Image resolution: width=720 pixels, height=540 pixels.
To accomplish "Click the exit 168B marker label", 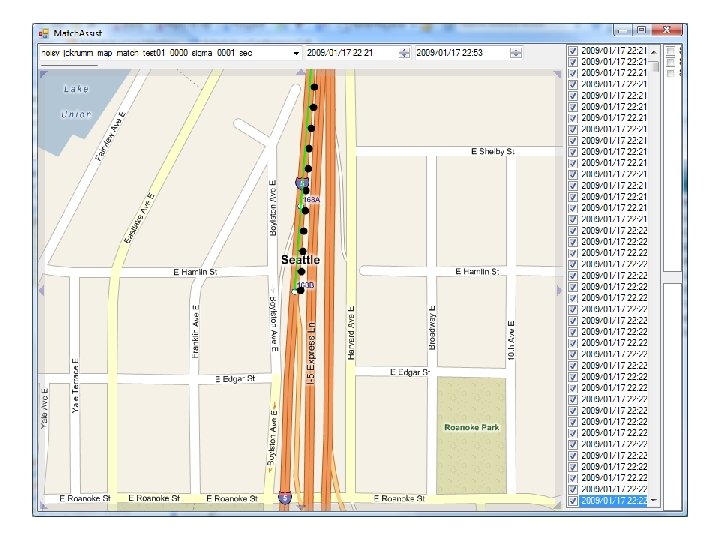I will pos(306,285).
